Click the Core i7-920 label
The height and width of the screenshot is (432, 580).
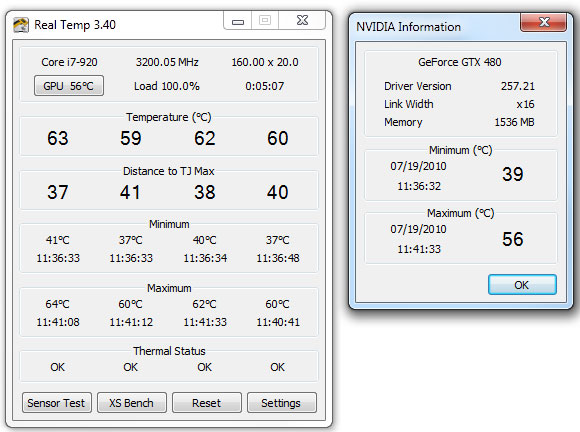click(69, 62)
